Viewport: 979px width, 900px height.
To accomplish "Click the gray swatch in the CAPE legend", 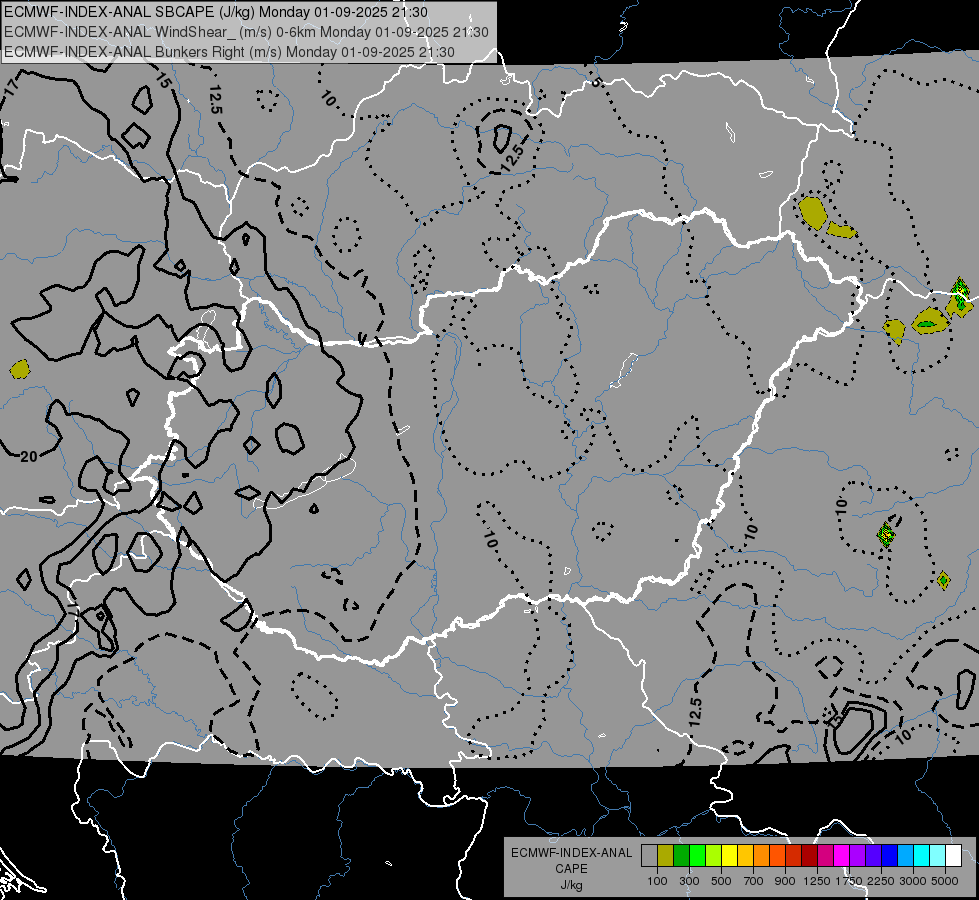I will click(x=649, y=855).
